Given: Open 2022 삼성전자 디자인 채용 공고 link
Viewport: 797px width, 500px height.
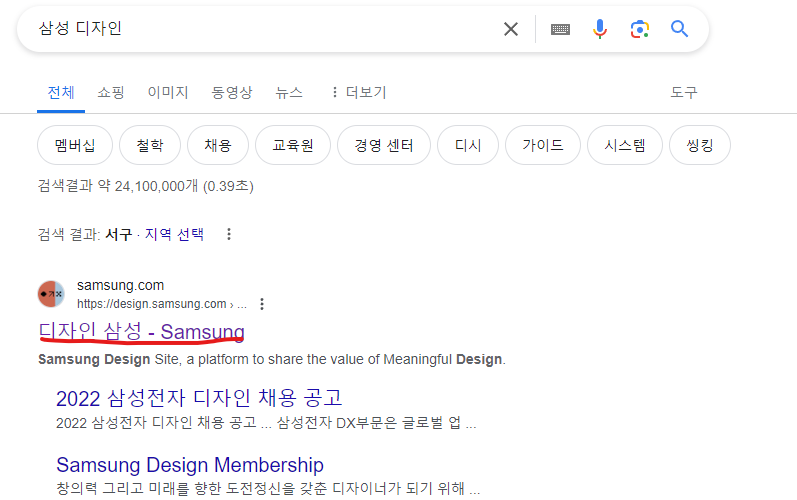Looking at the screenshot, I should (199, 398).
